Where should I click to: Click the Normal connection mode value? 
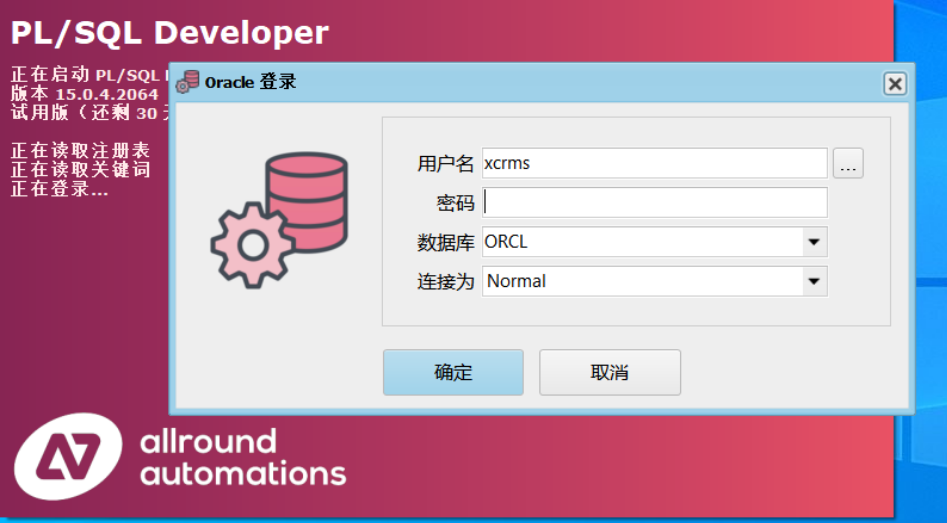(x=516, y=281)
